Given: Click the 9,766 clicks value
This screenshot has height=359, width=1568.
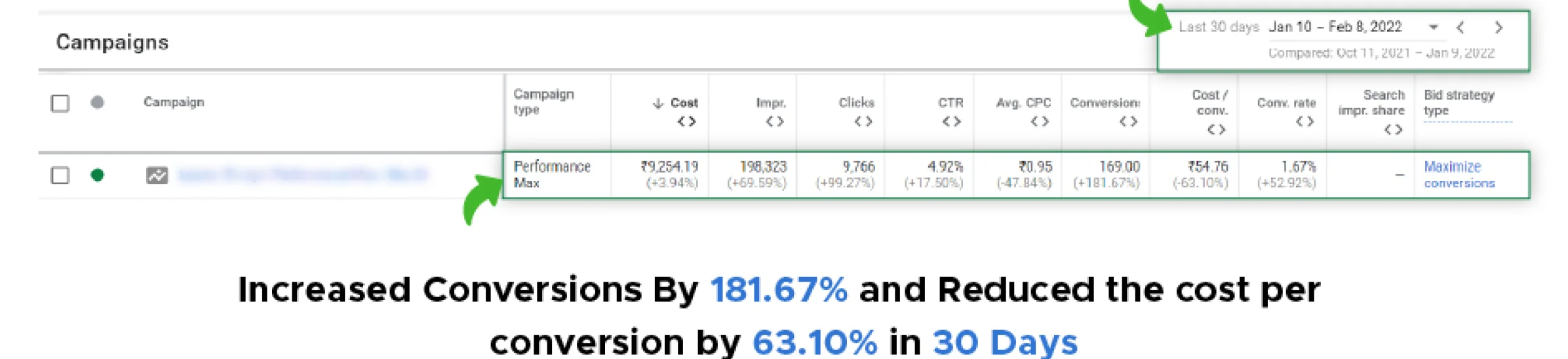Looking at the screenshot, I should pos(859,167).
